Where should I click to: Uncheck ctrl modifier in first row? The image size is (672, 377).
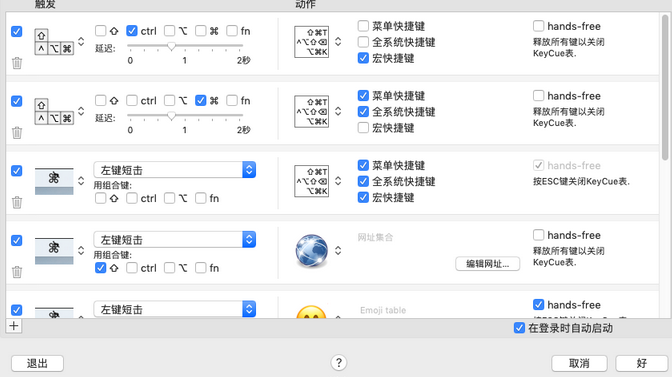pos(132,31)
